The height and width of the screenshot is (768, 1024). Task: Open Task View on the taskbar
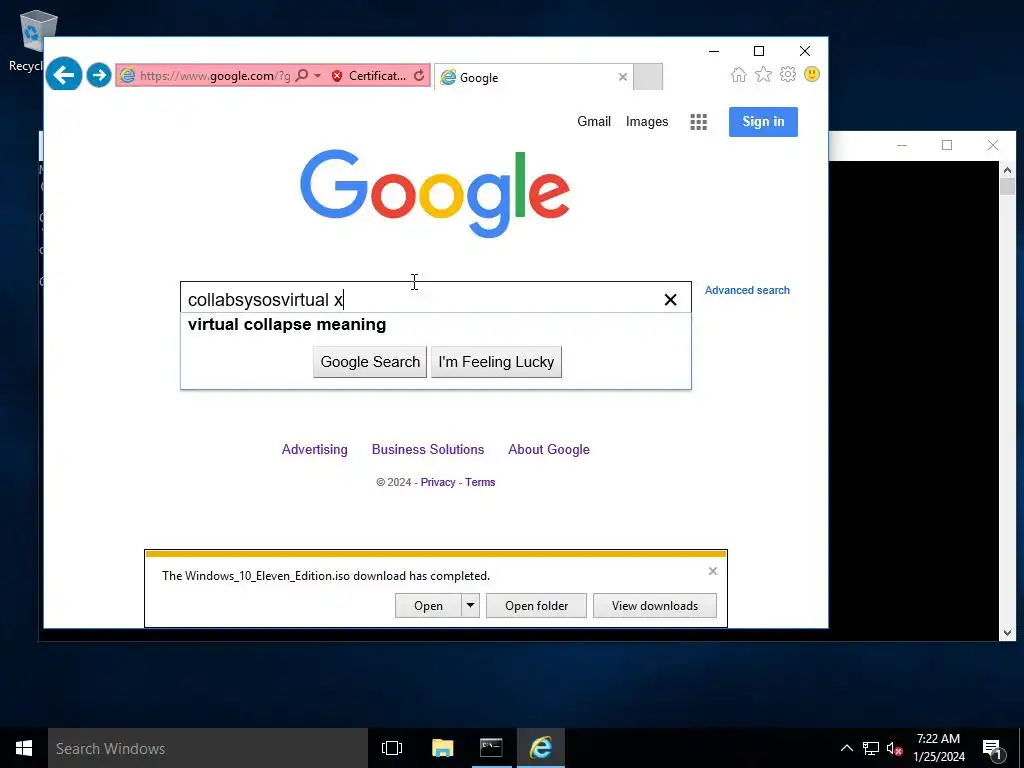click(x=392, y=748)
